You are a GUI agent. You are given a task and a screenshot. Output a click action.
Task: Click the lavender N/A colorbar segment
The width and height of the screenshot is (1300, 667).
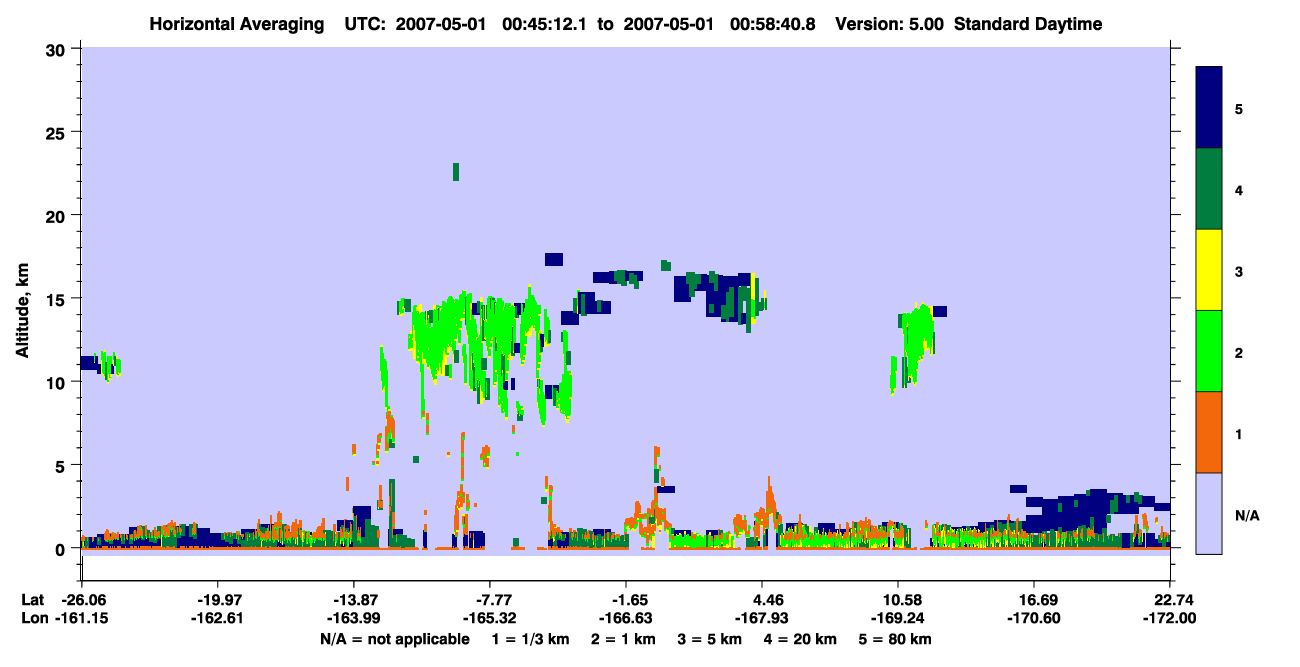[1209, 513]
